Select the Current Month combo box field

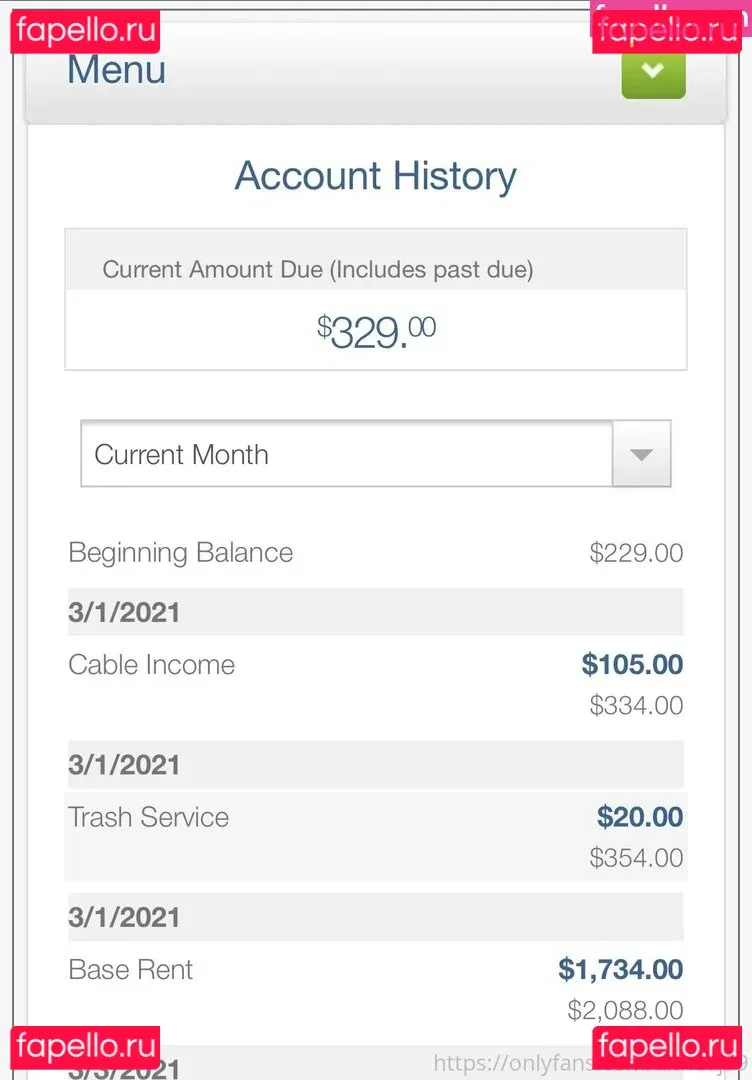pyautogui.click(x=346, y=454)
